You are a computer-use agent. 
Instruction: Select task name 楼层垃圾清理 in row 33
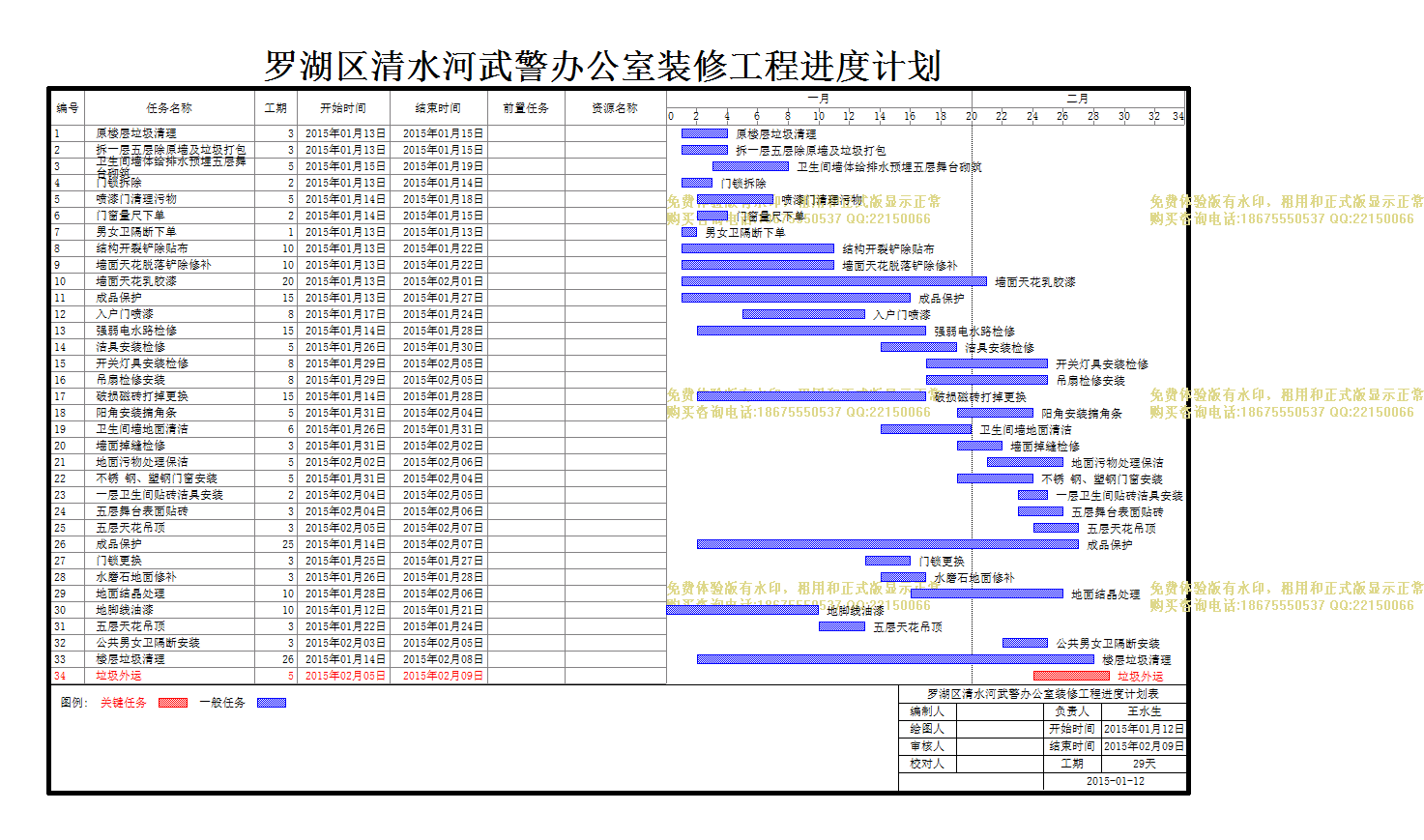click(x=130, y=659)
